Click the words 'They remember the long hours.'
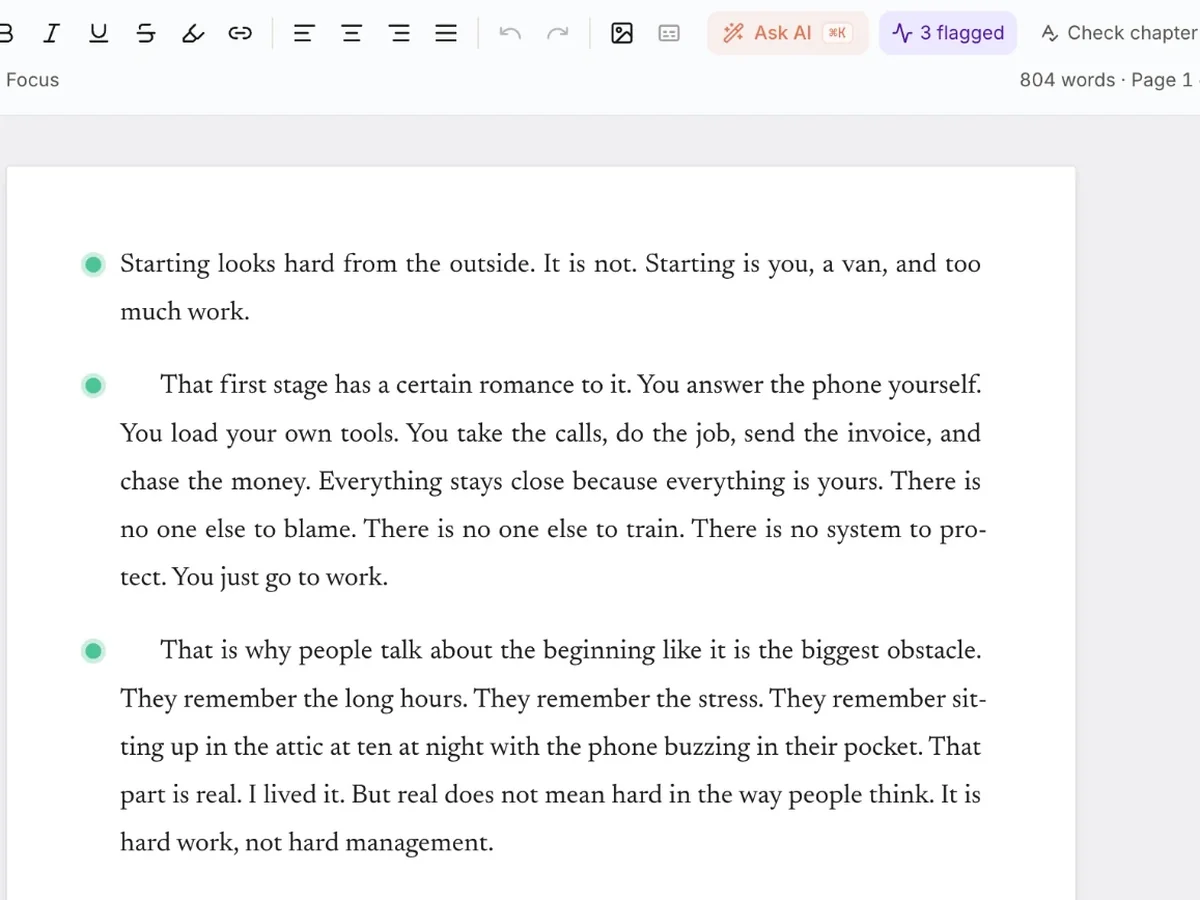This screenshot has width=1200, height=900. point(294,699)
